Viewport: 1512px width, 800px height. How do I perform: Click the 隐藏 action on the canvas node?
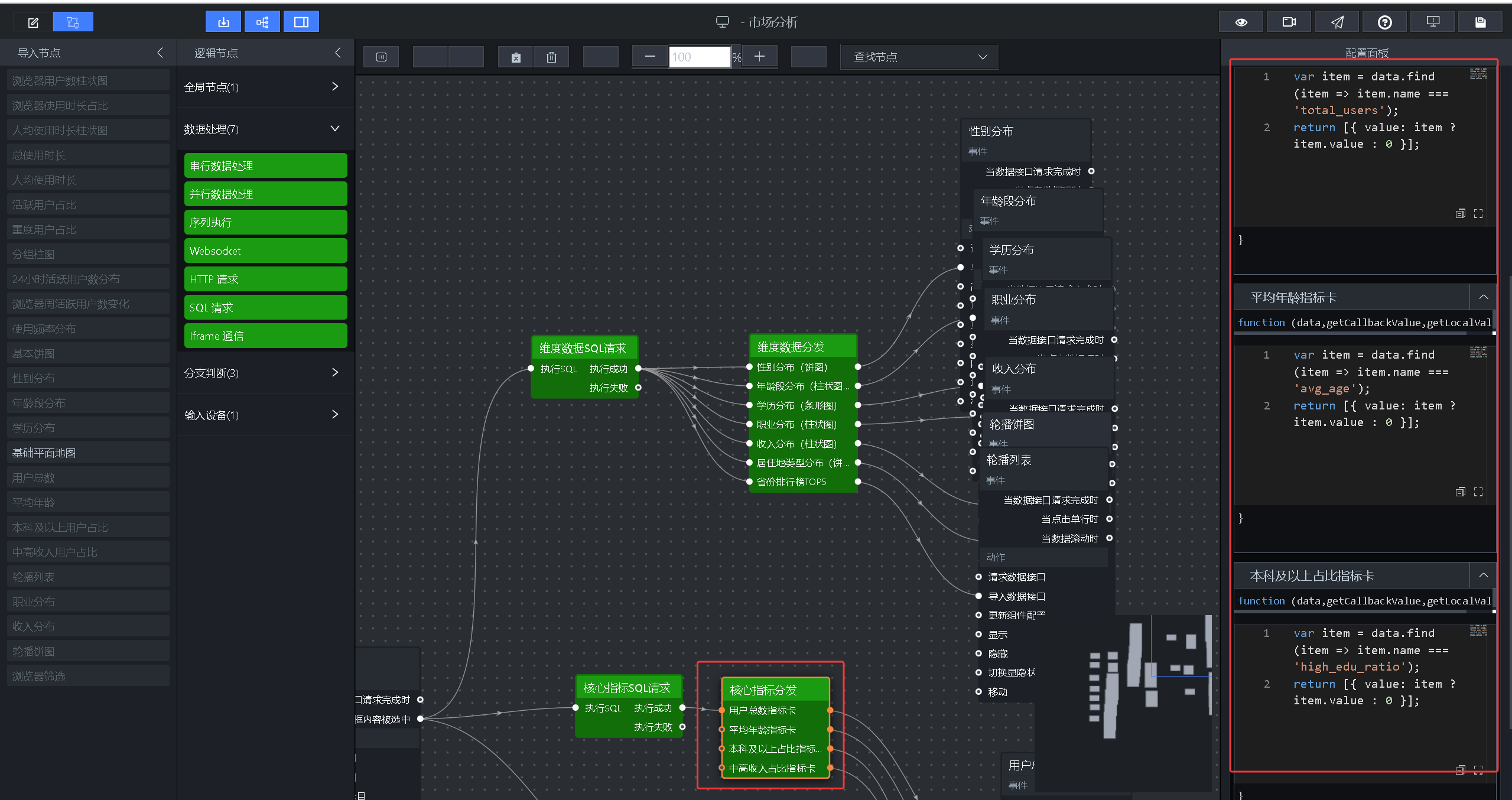(x=998, y=654)
